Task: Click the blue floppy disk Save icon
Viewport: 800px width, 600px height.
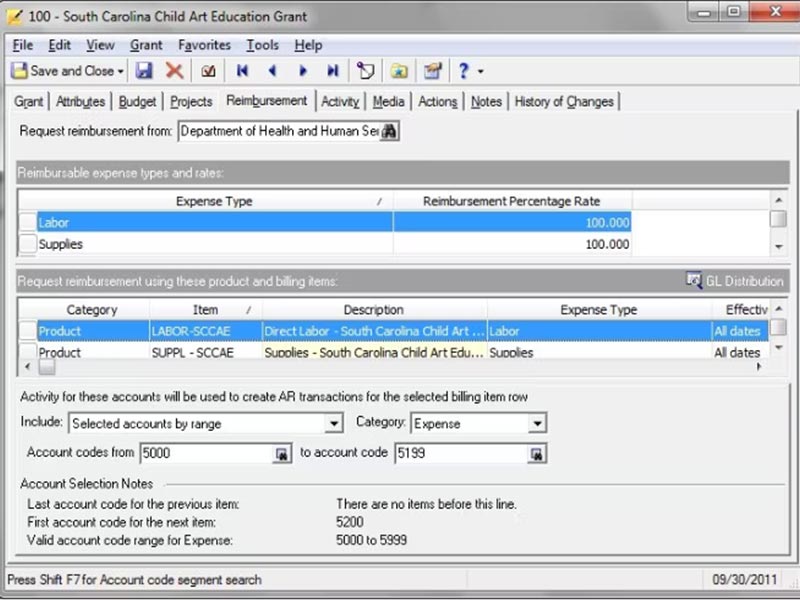Action: coord(144,71)
